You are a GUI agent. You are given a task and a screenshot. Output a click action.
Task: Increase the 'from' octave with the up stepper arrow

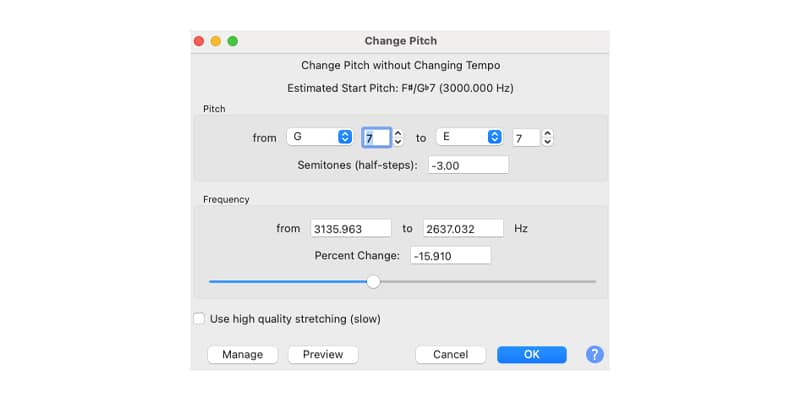click(x=398, y=133)
